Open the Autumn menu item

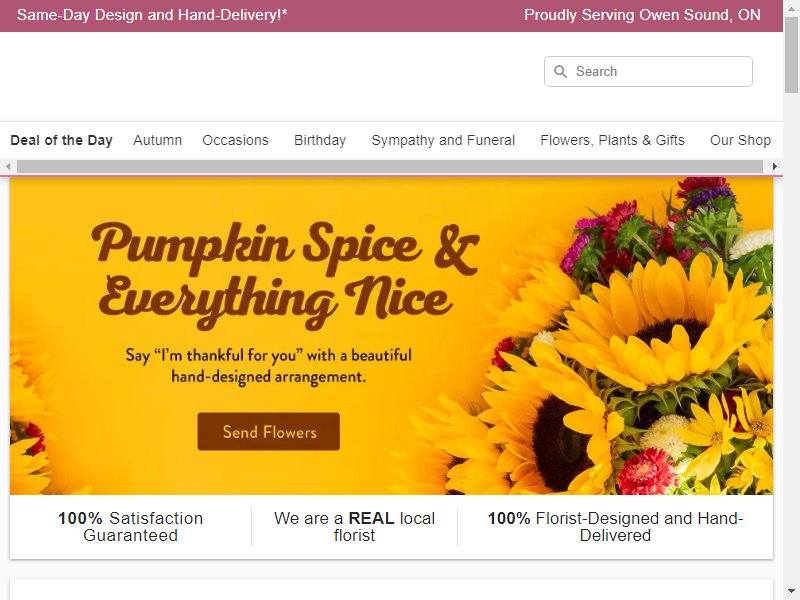point(157,140)
